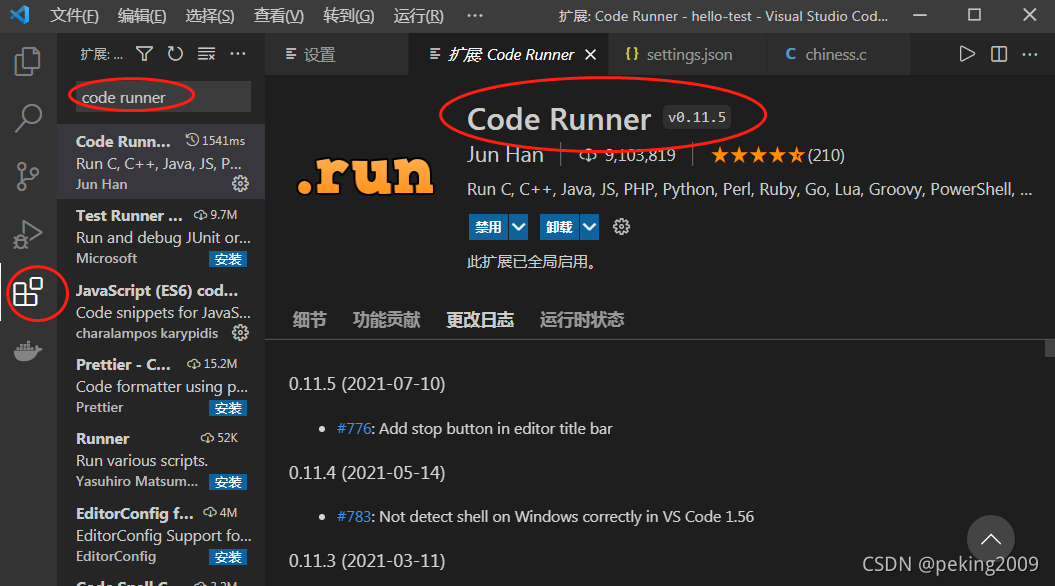Image resolution: width=1055 pixels, height=586 pixels.
Task: Click the scroll-to-top arrow button
Action: click(990, 539)
